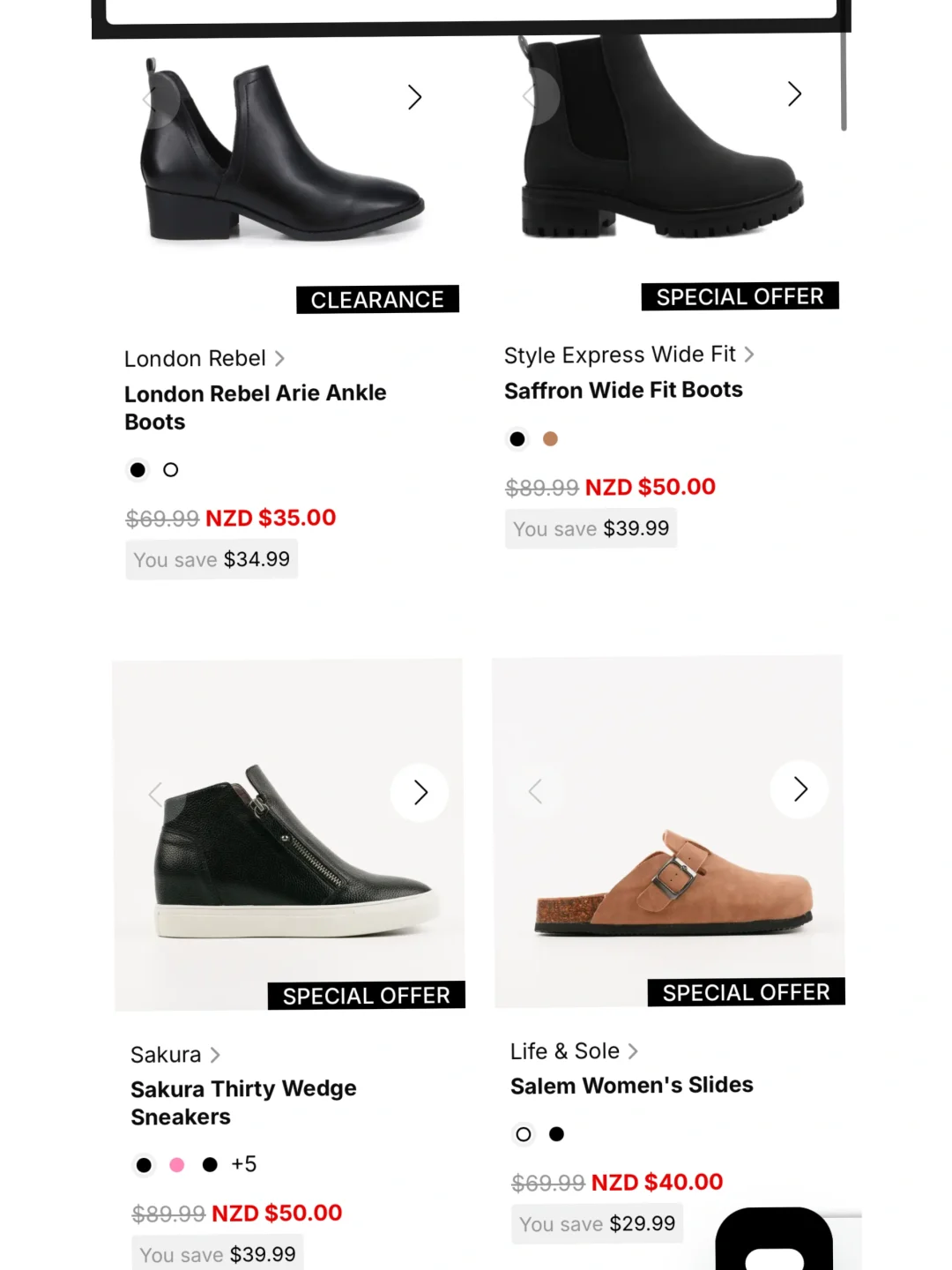Show next image of Saffron Wide Fit Boots
Viewport: 952px width, 1270px height.
pos(794,94)
